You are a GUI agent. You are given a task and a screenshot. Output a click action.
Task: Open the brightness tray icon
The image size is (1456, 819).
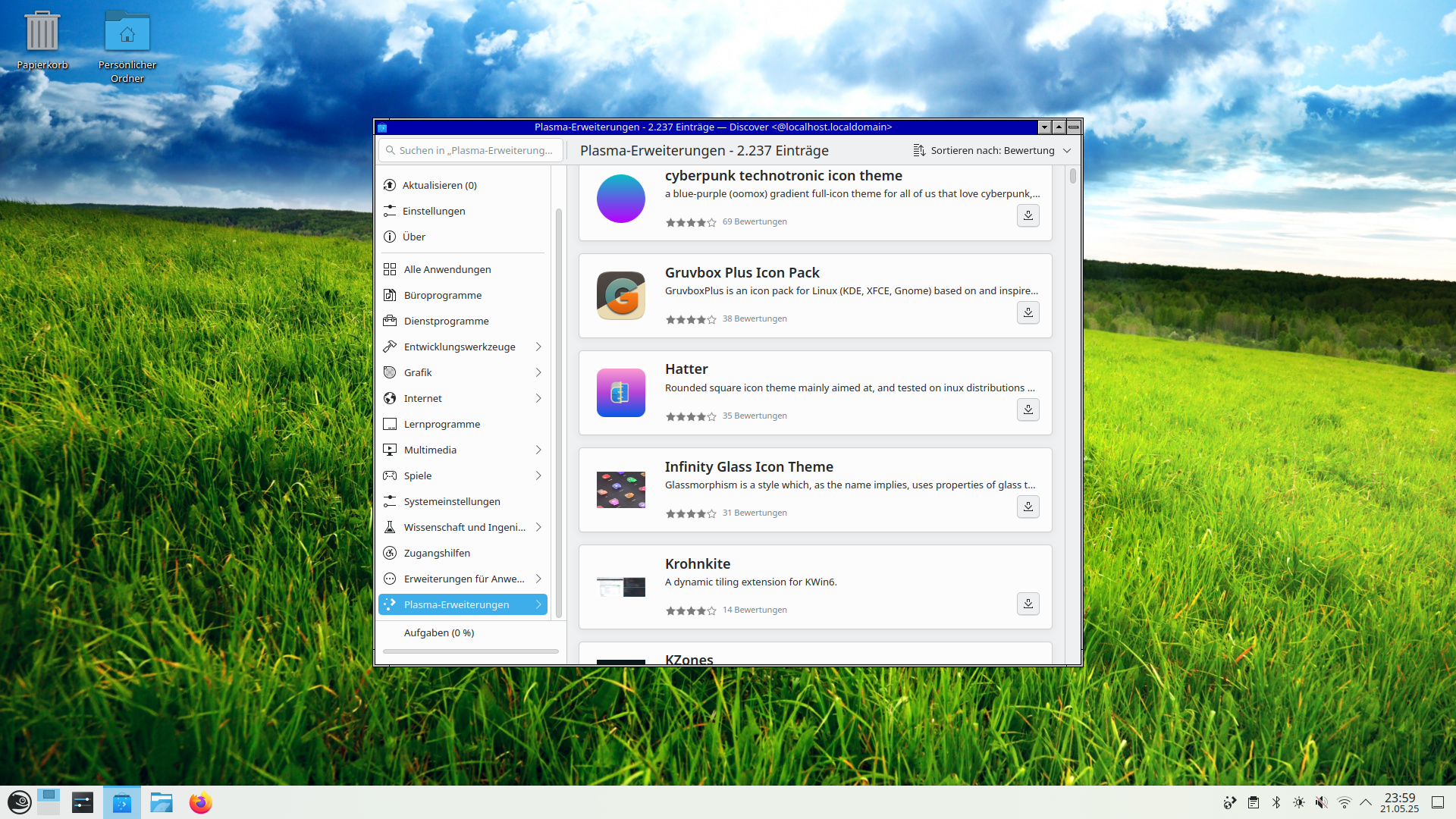click(1299, 802)
